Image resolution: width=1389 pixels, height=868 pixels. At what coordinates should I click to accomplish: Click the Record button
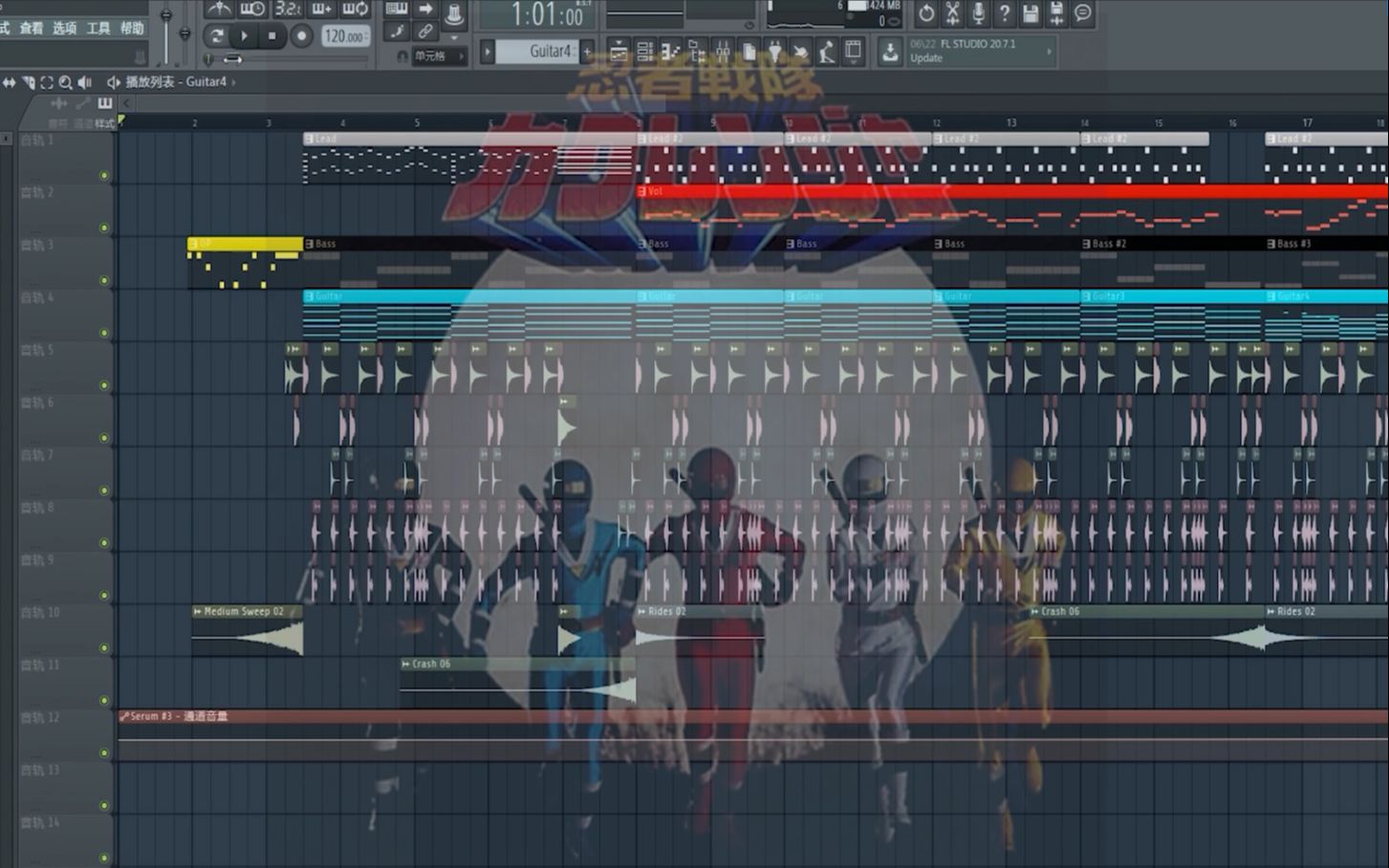(x=301, y=35)
